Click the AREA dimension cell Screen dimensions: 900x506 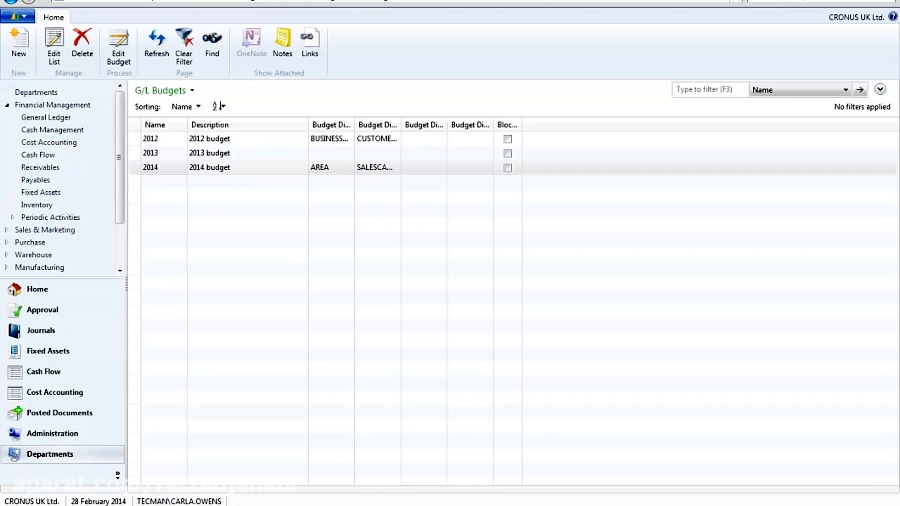click(x=331, y=168)
